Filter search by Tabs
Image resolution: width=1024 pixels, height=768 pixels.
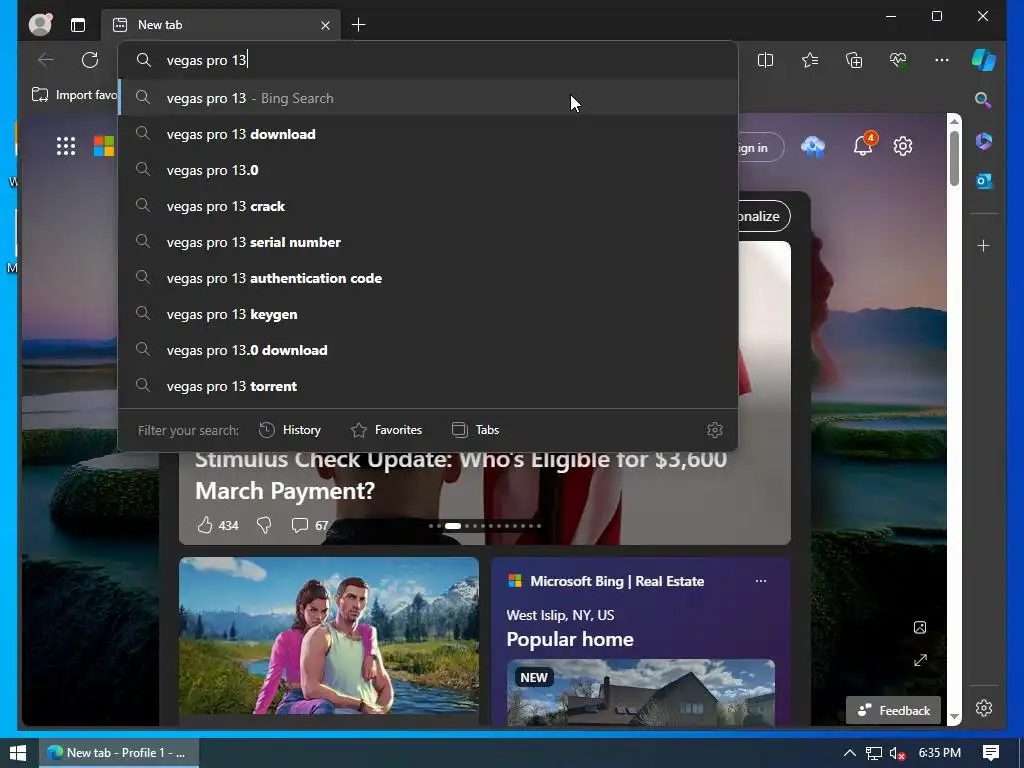coord(475,430)
